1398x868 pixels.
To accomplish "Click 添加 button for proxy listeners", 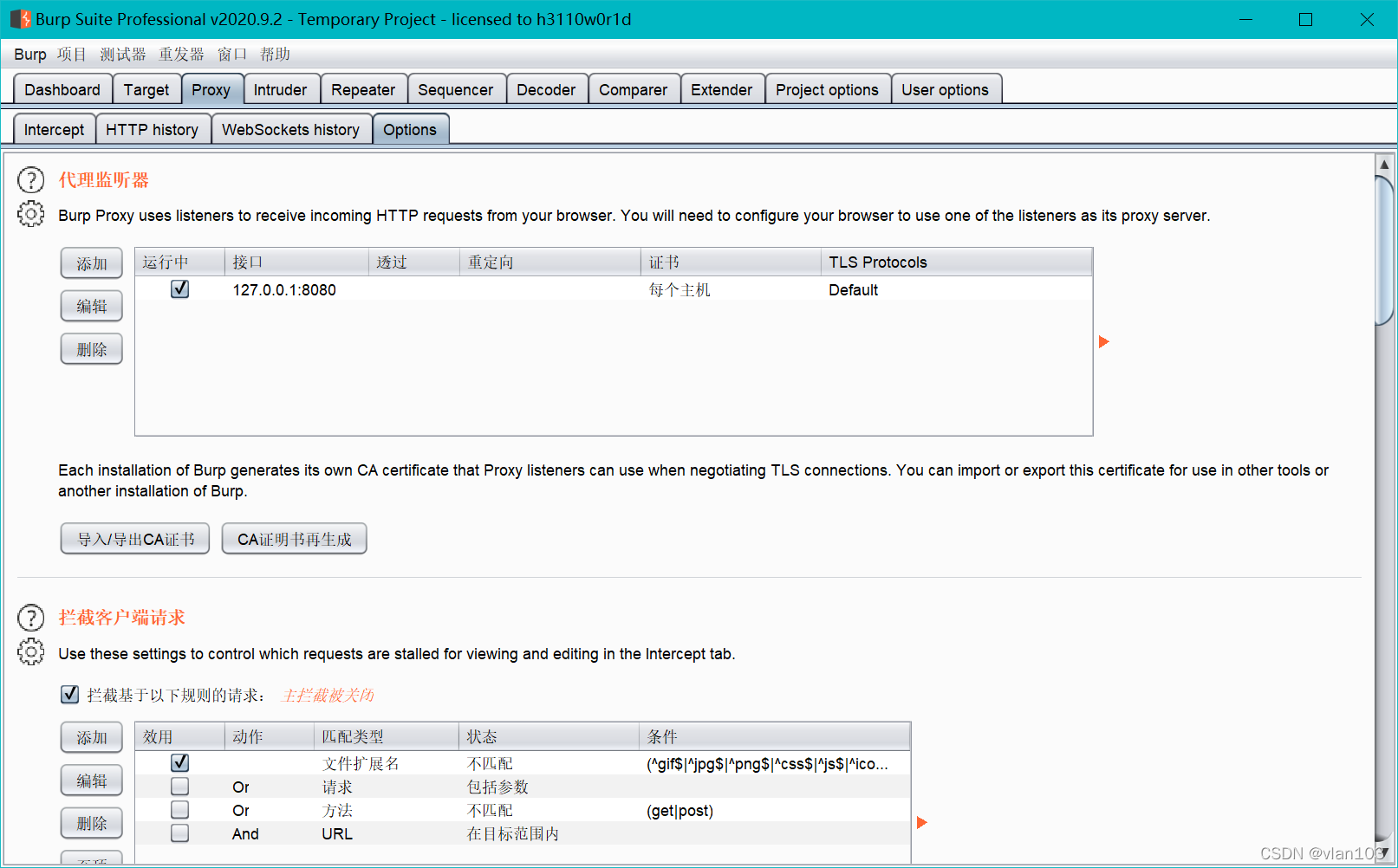I will 91,263.
